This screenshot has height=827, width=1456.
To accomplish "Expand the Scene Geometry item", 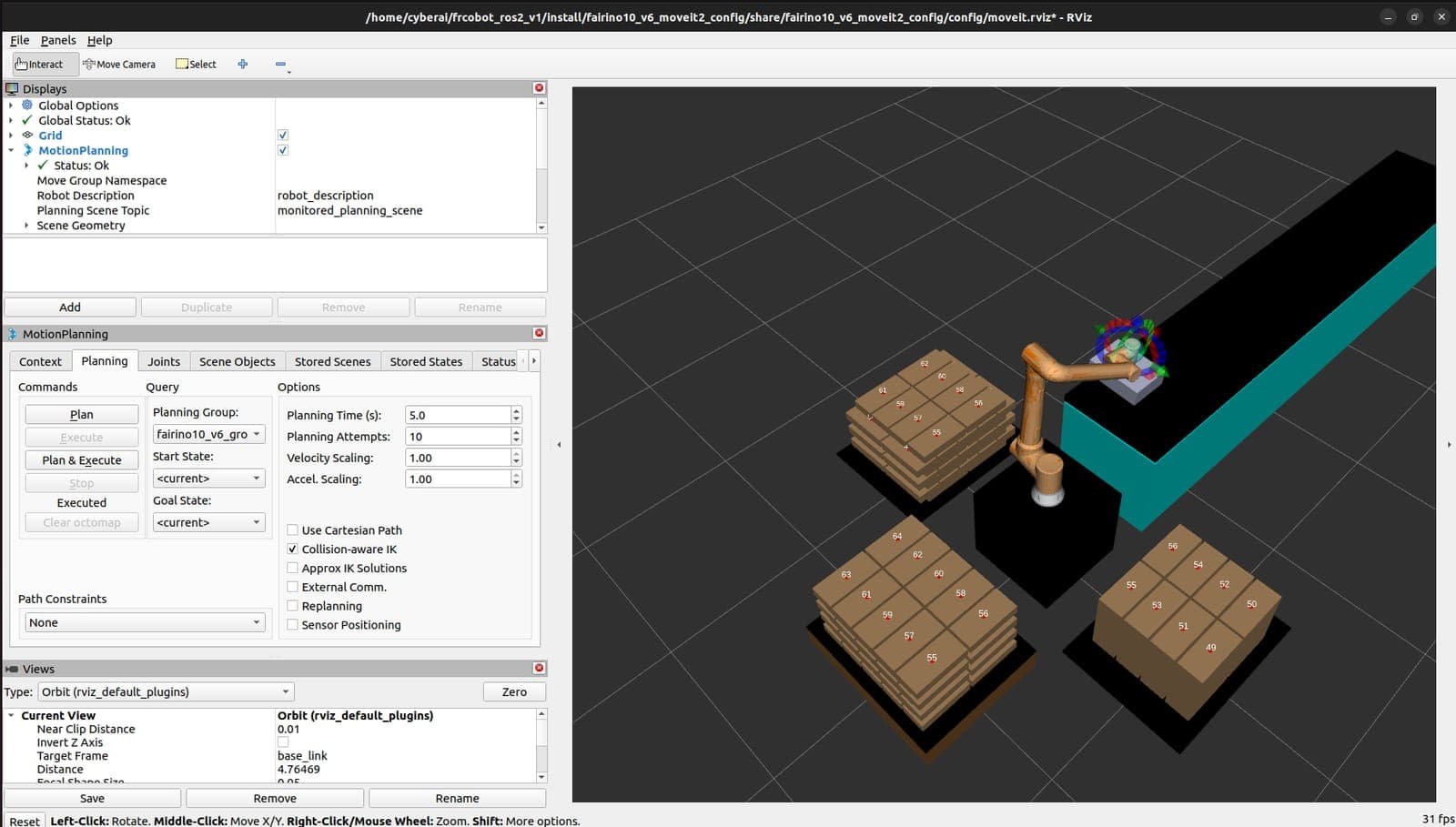I will pyautogui.click(x=26, y=226).
